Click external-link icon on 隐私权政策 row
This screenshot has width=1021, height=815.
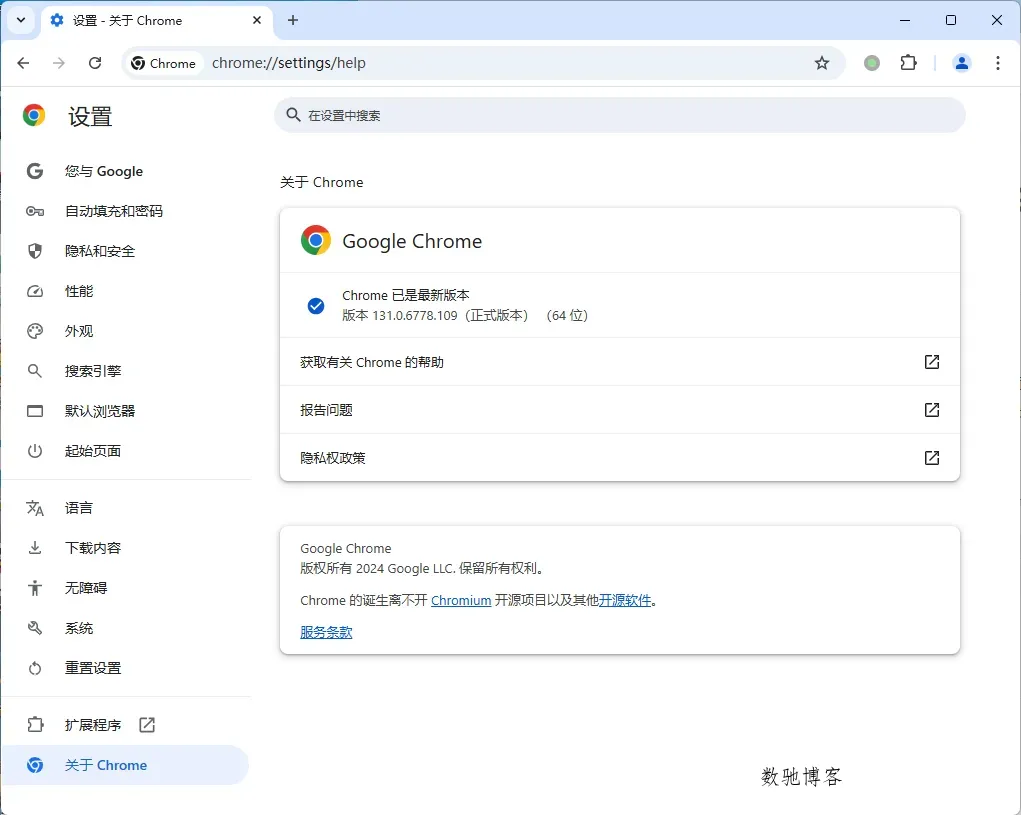click(x=932, y=458)
